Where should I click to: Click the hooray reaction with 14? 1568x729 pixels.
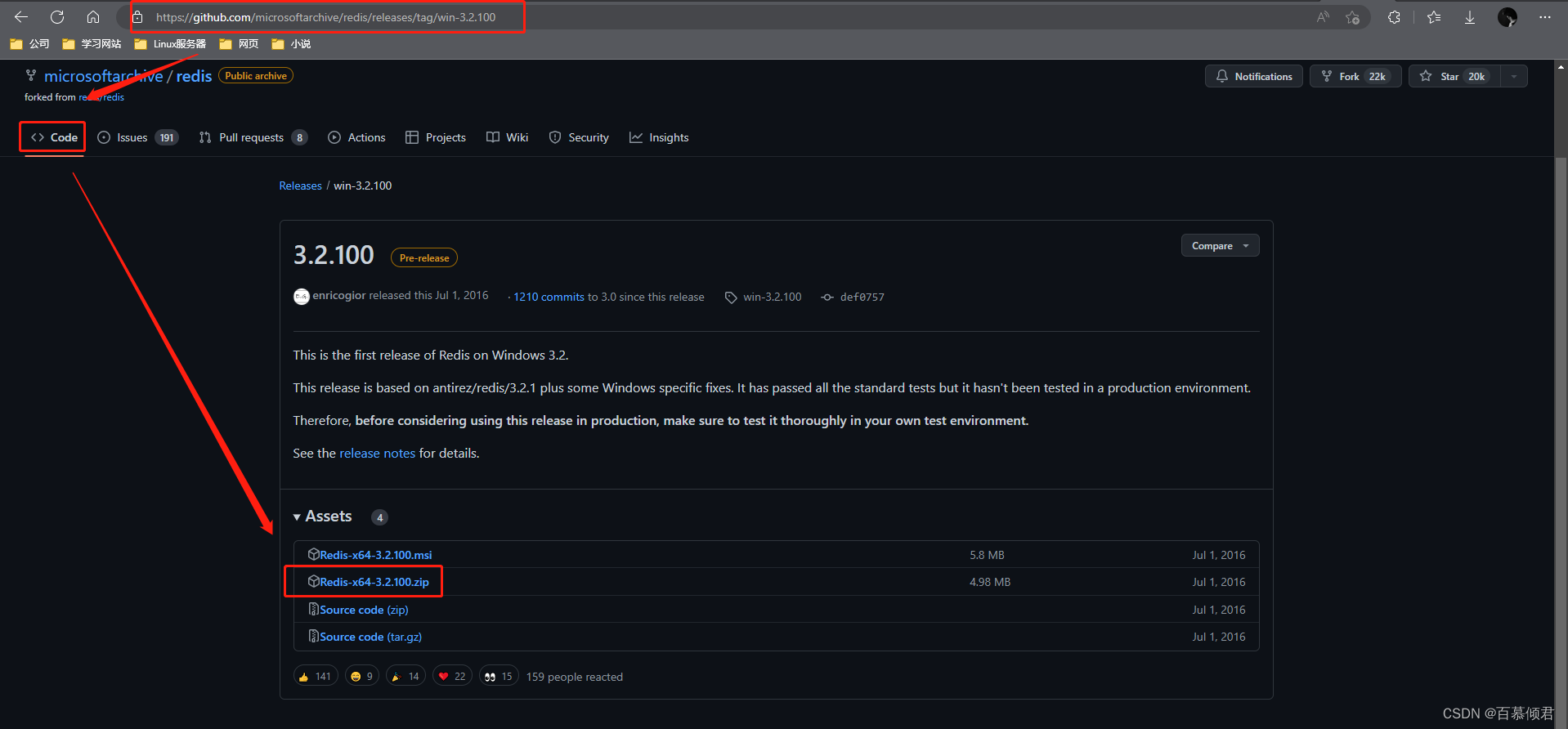tap(405, 677)
